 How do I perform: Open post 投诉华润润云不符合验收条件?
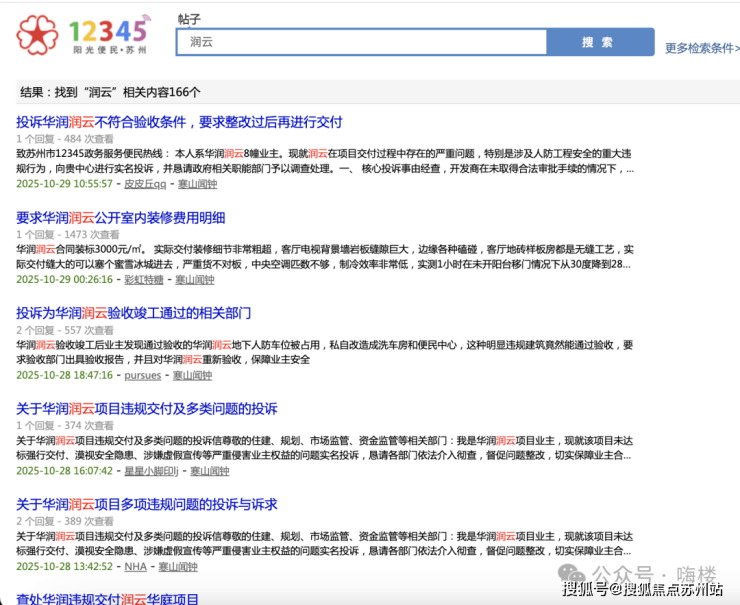(x=179, y=122)
